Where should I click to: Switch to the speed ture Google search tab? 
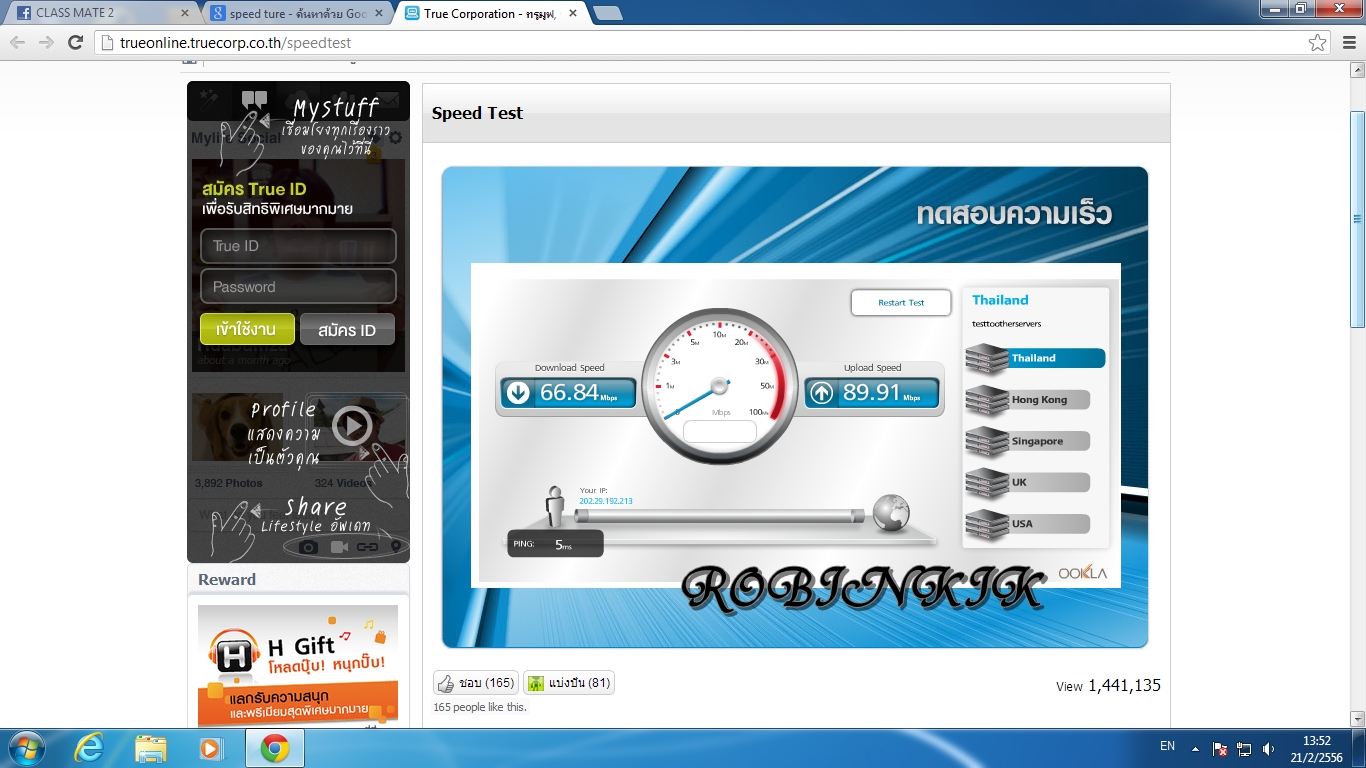coord(297,13)
